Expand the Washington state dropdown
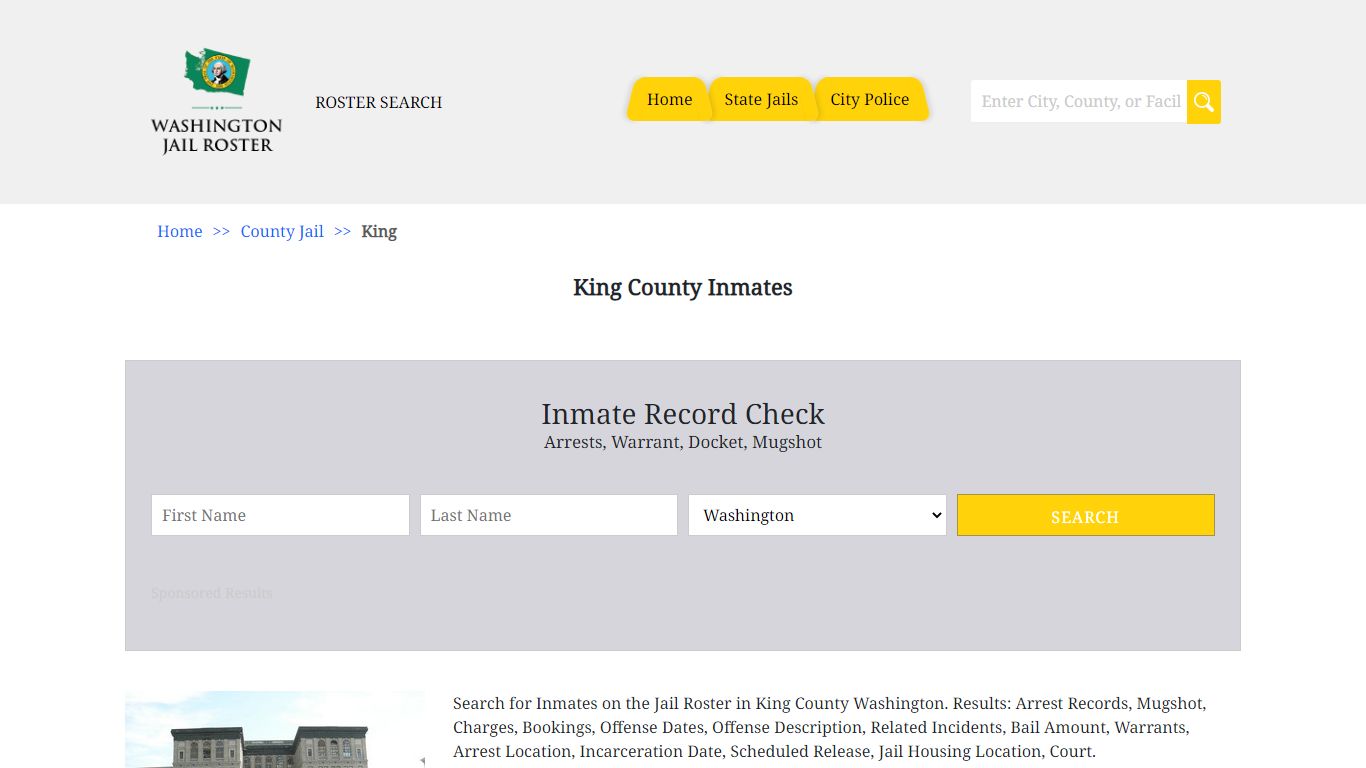This screenshot has width=1366, height=768. pyautogui.click(x=817, y=515)
